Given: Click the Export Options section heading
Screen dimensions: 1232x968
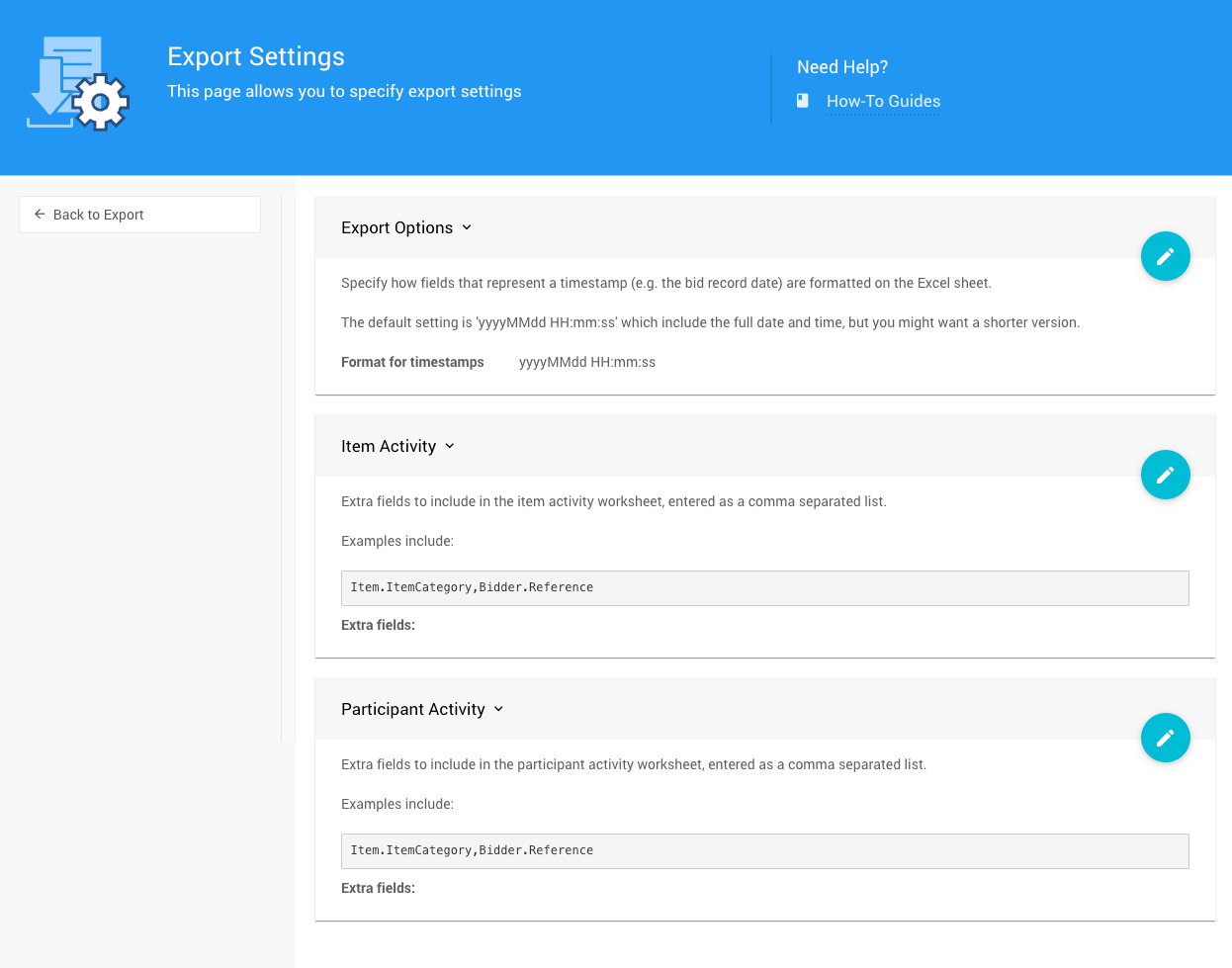Looking at the screenshot, I should coord(396,227).
